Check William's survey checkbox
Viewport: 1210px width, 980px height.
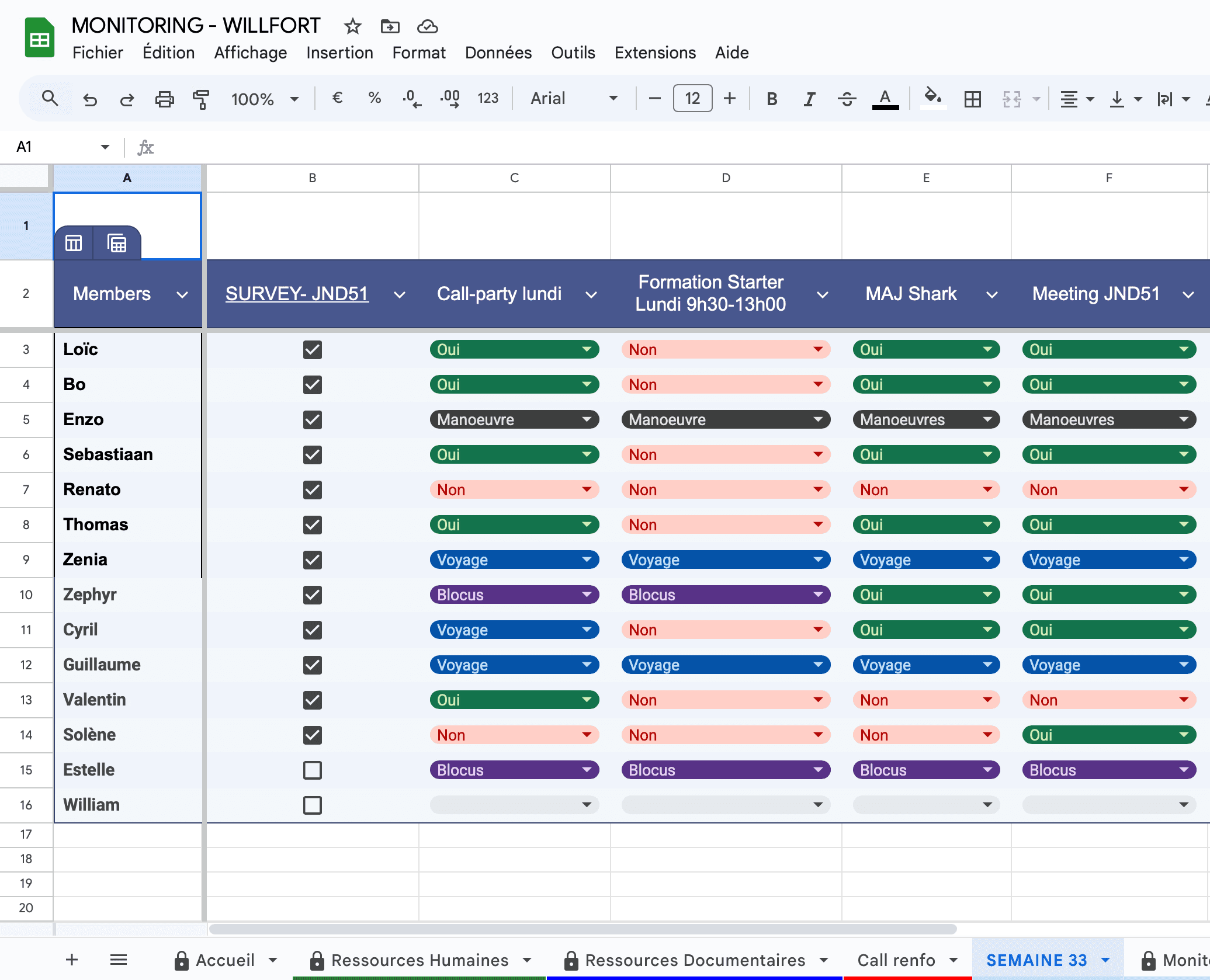tap(313, 805)
